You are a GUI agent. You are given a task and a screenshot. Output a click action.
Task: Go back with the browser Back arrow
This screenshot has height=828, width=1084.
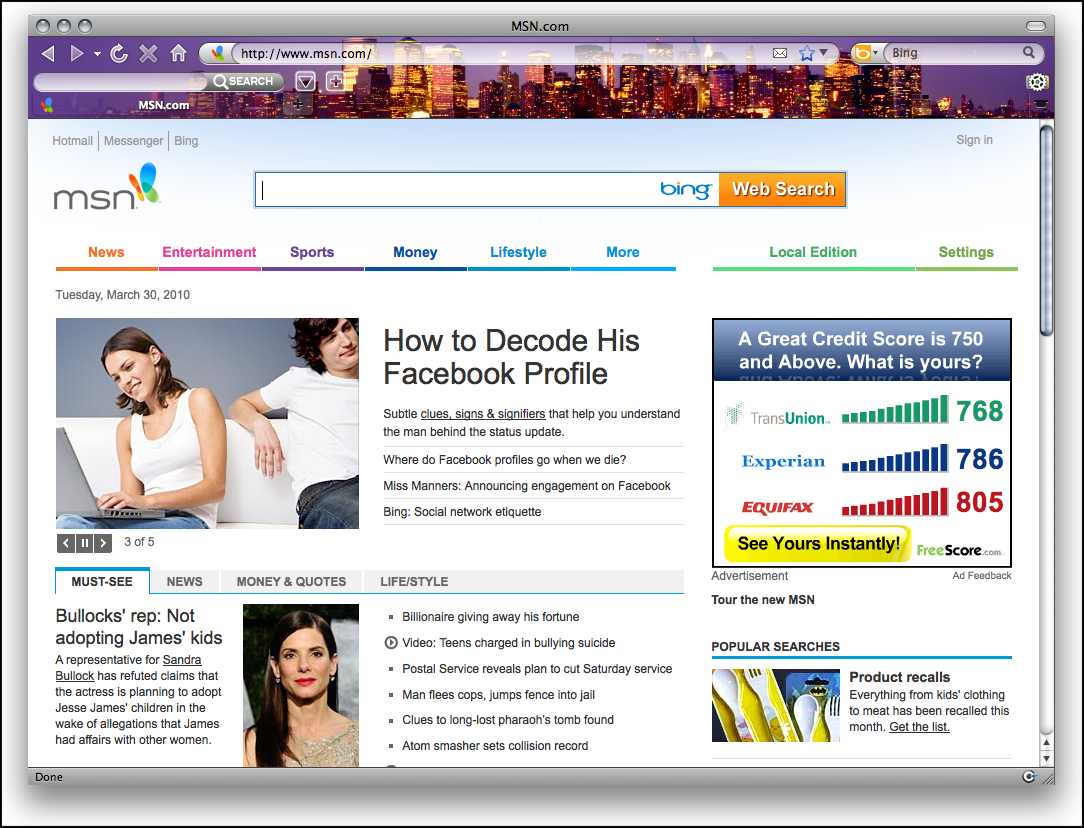click(48, 53)
